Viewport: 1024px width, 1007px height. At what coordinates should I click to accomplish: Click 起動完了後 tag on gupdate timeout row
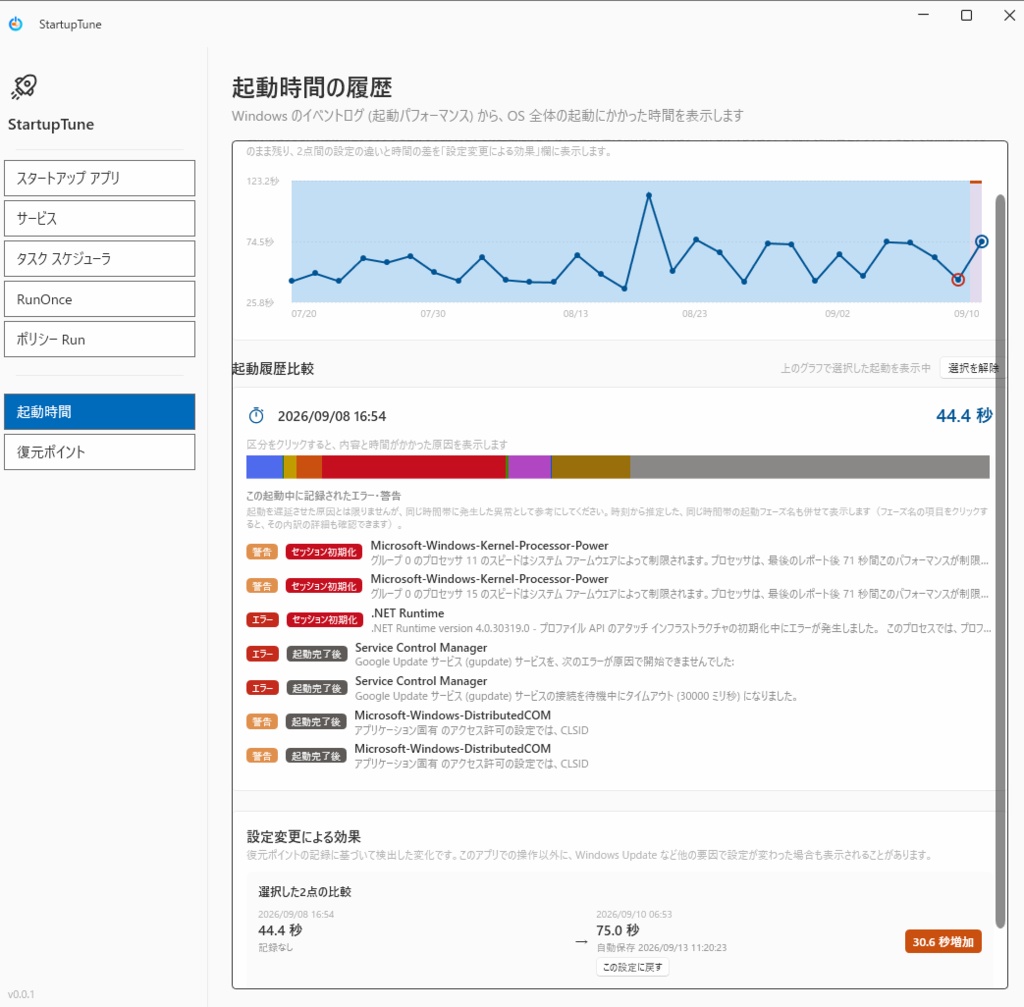pyautogui.click(x=317, y=688)
